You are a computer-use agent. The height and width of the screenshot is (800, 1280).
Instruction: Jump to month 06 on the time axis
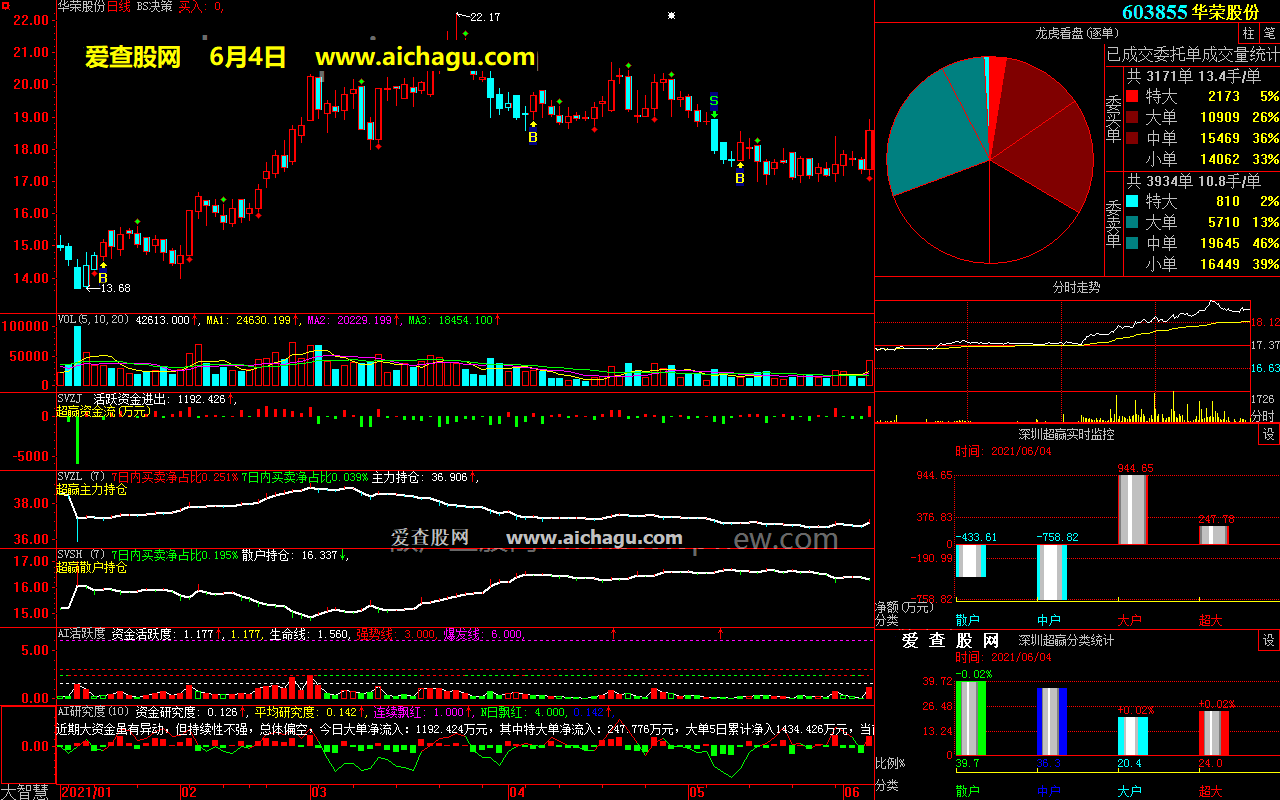click(853, 792)
